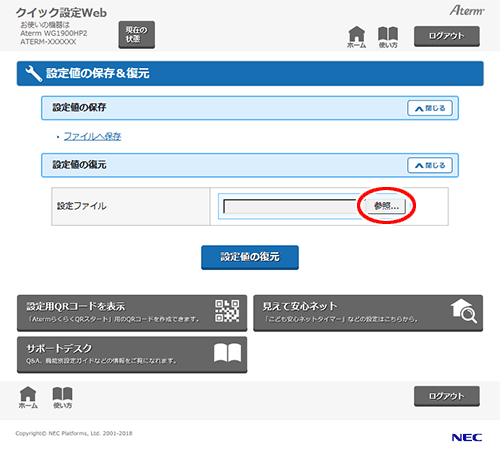Click the open book icon in サポートデスク

[x=227, y=353]
